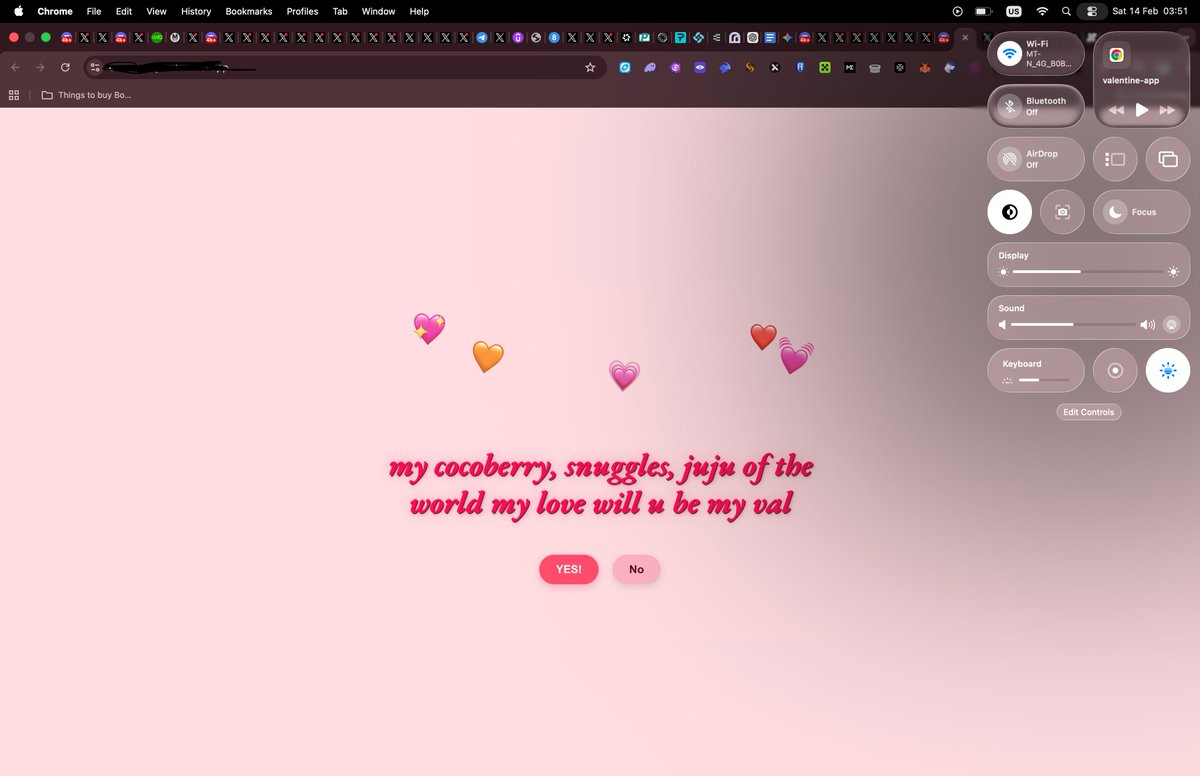Open the History menu

[196, 11]
